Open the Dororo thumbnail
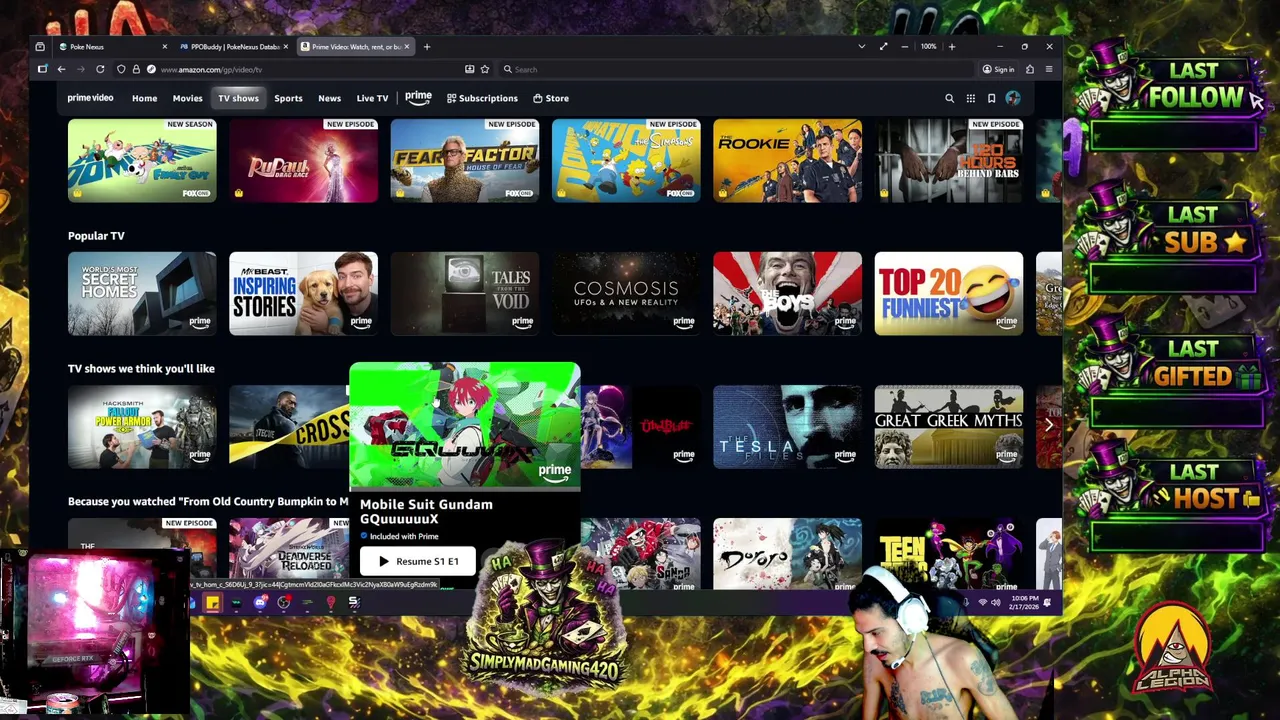Viewport: 1280px width, 720px height. pos(787,554)
